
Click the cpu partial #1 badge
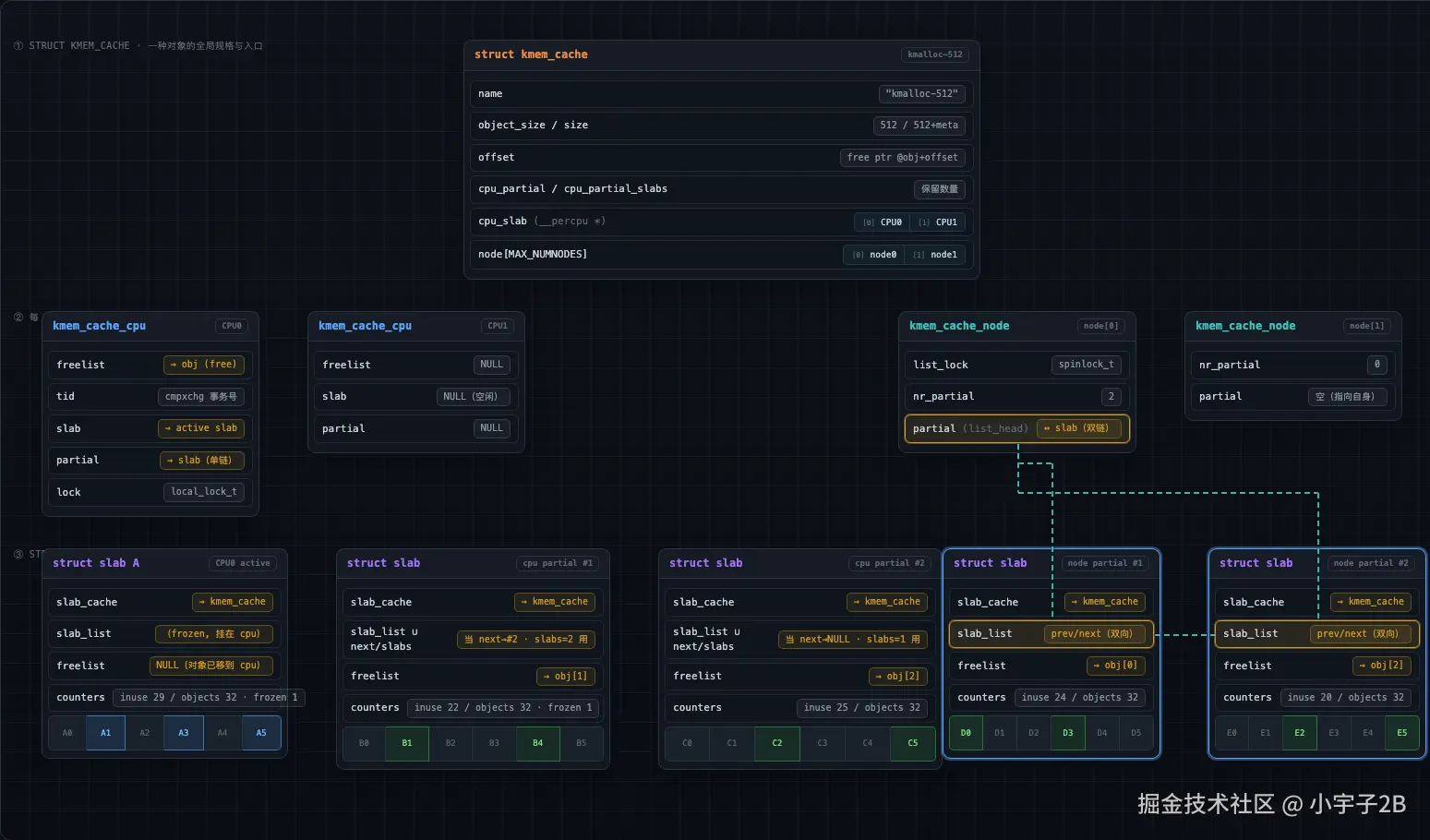click(x=558, y=563)
